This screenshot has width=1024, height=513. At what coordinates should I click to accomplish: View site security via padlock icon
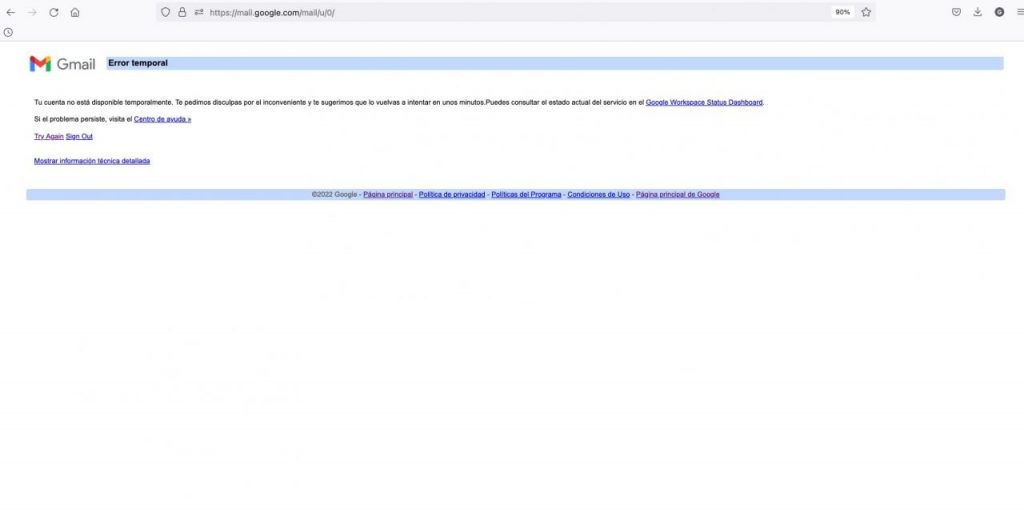pyautogui.click(x=182, y=12)
